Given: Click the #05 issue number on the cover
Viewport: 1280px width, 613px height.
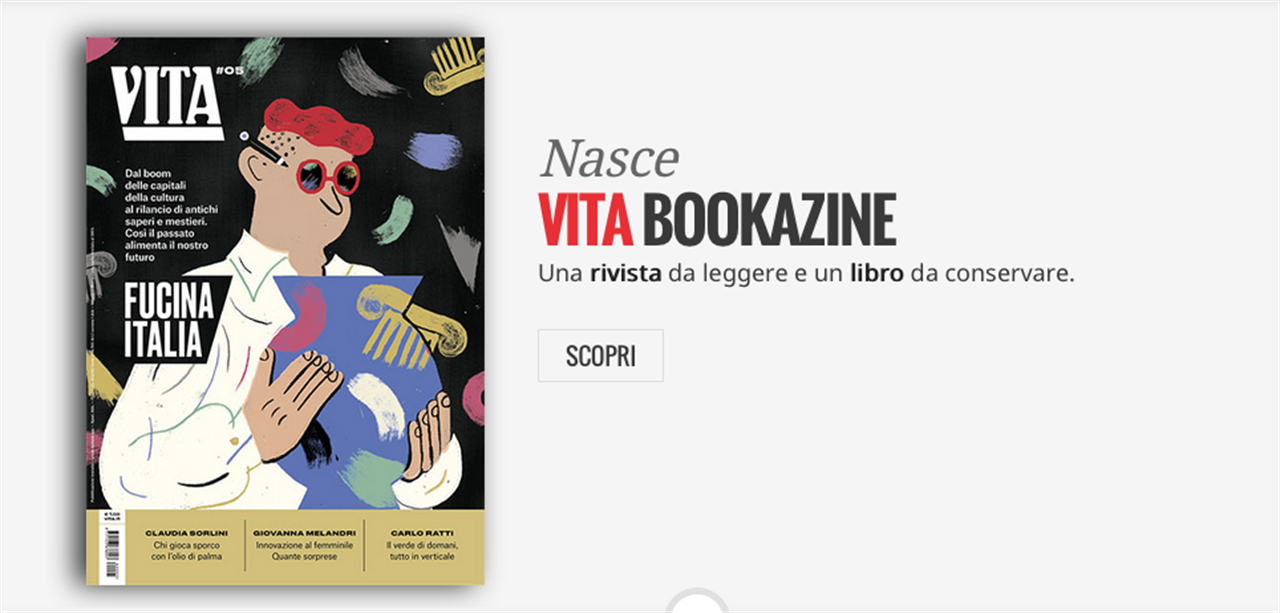Looking at the screenshot, I should coord(230,72).
